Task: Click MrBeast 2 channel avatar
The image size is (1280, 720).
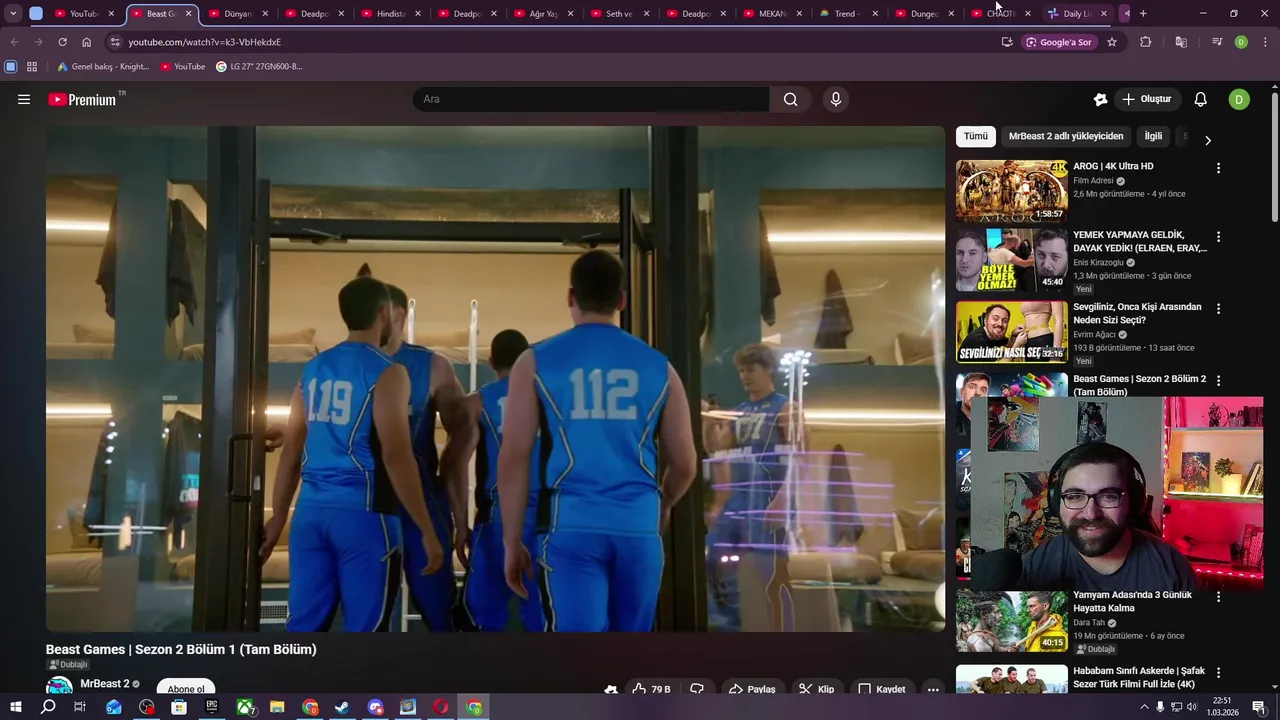Action: point(60,687)
